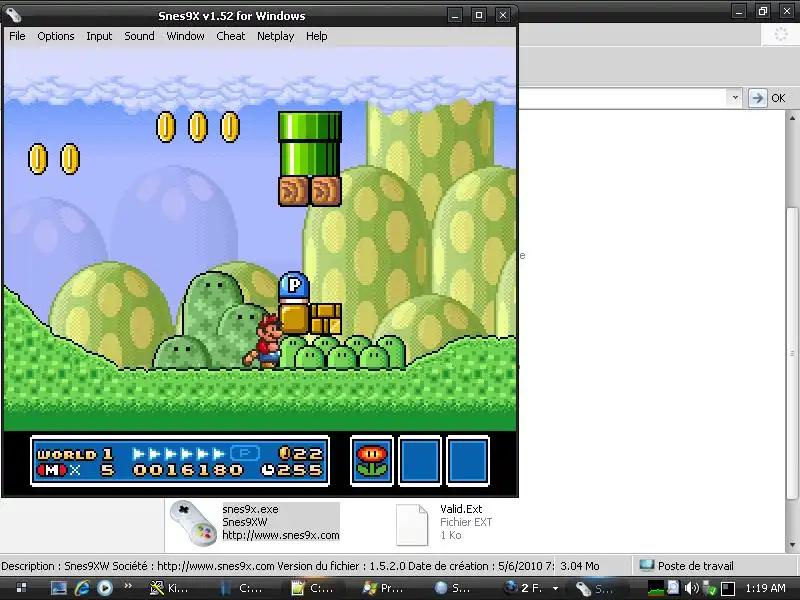The width and height of the screenshot is (800, 600).
Task: Open the 2 F... grouped taskbar button
Action: pos(531,588)
